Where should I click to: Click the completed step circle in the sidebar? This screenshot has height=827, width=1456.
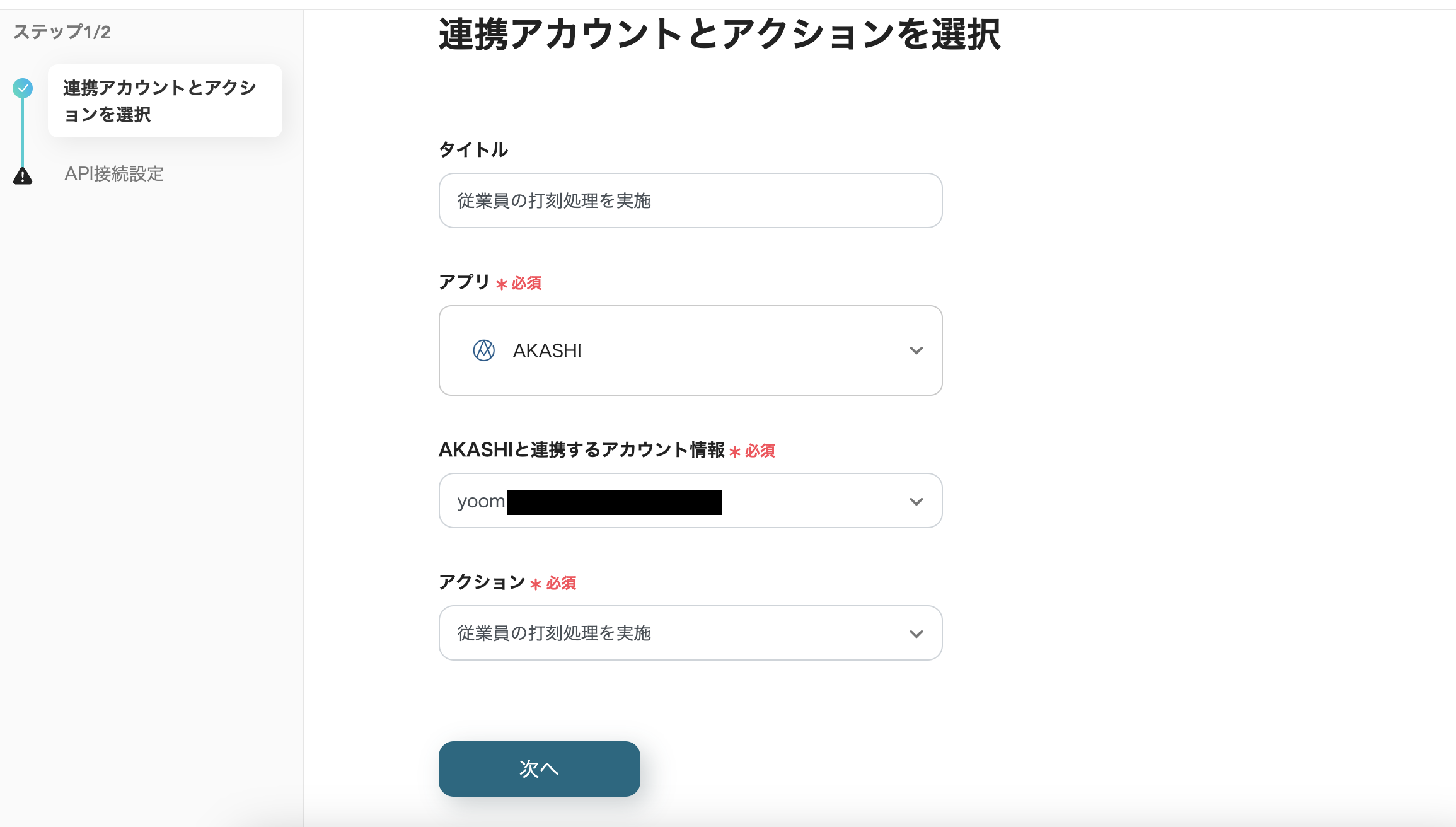(23, 88)
